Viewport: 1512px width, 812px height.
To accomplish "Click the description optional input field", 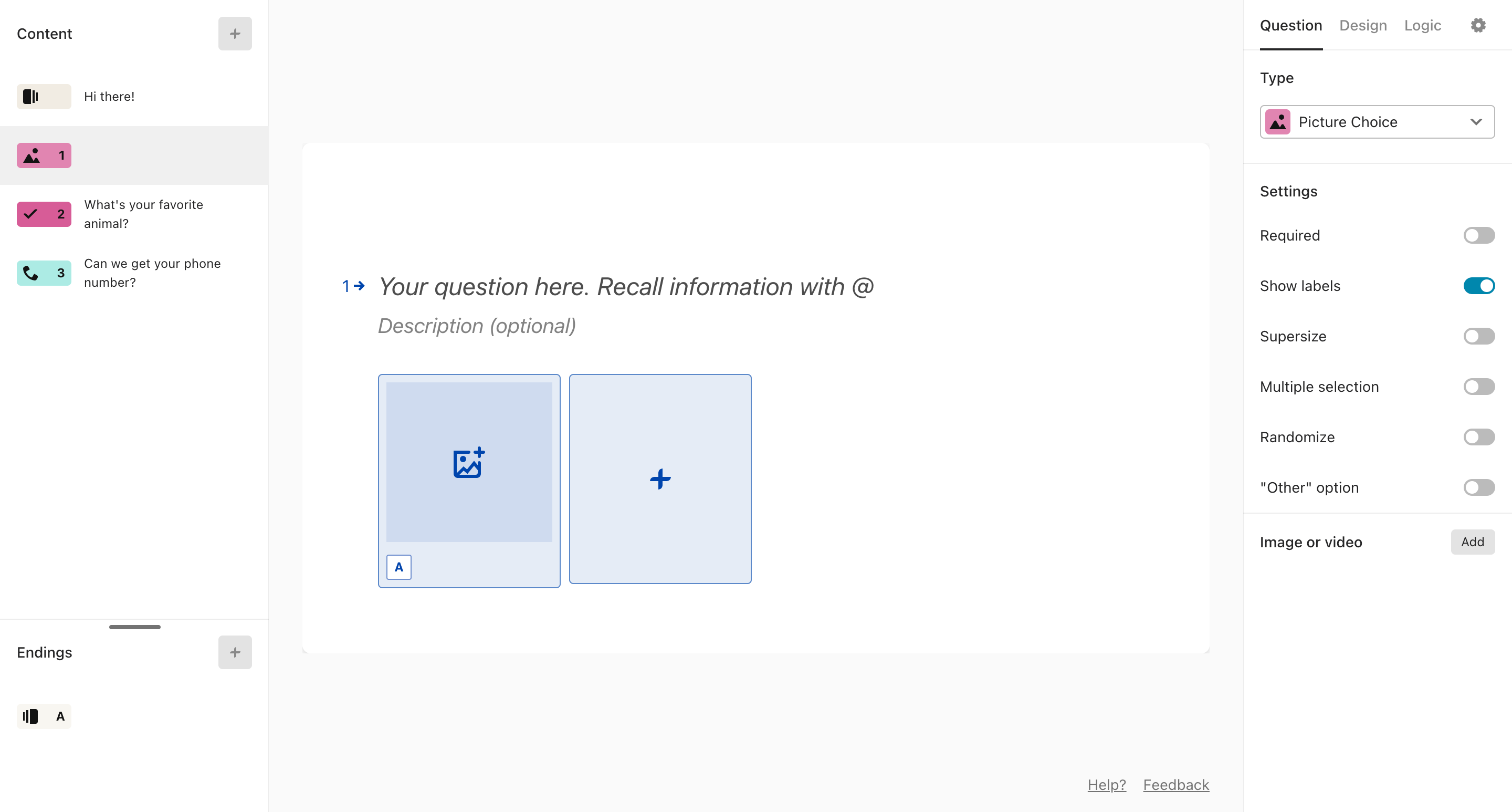I will [477, 325].
